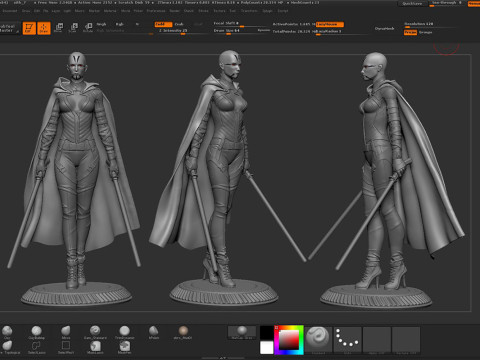Adjust the See-through slider
Viewport: 480px width, 360px height.
pos(448,3)
